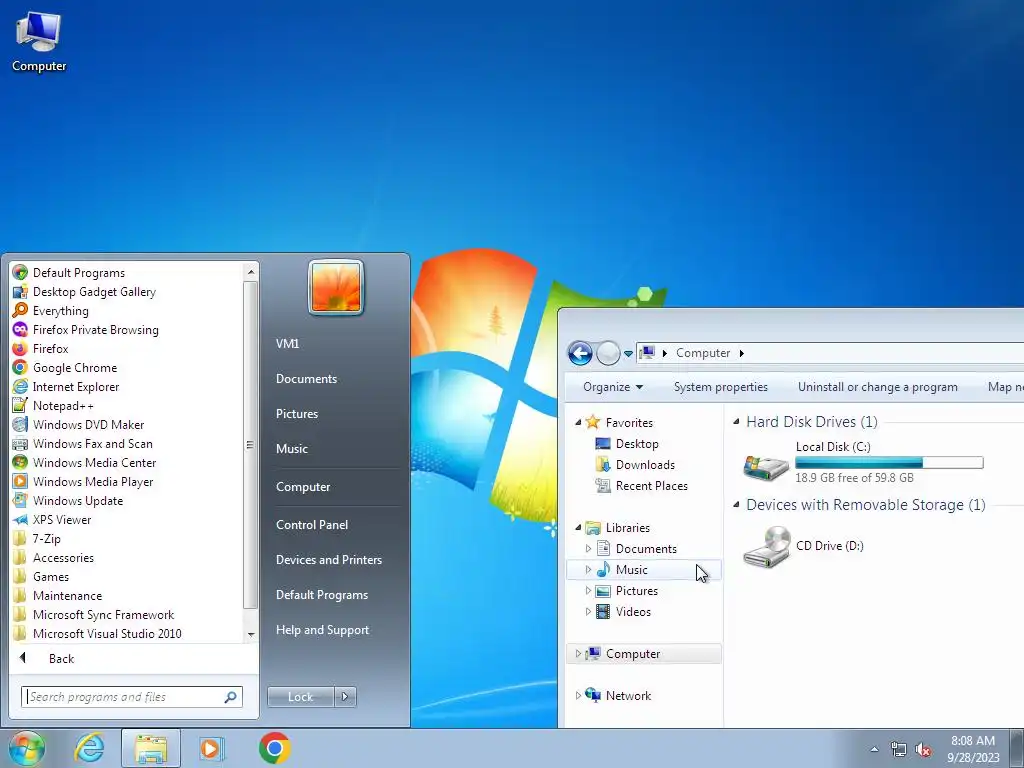Viewport: 1024px width, 768px height.
Task: Collapse the Hard Disk Drives group
Action: coord(736,422)
